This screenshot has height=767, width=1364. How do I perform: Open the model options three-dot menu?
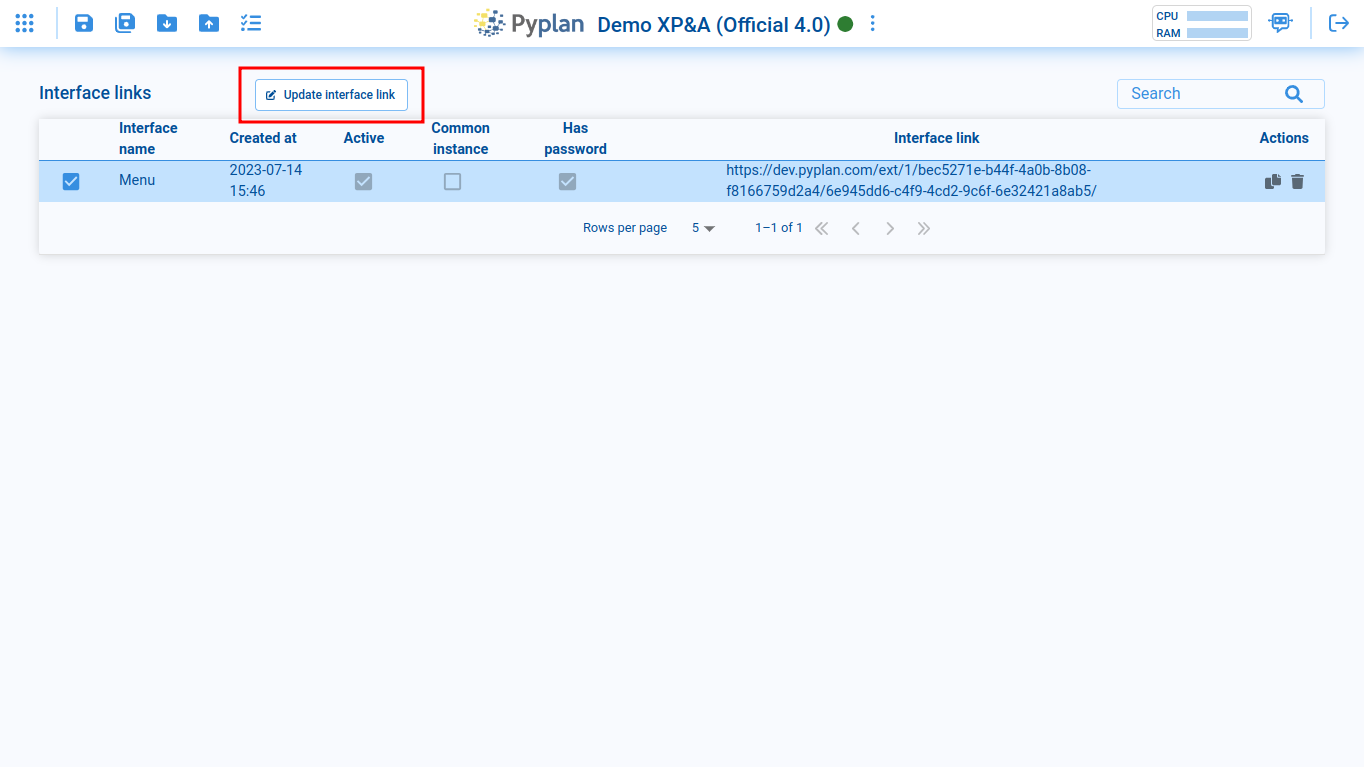click(873, 24)
